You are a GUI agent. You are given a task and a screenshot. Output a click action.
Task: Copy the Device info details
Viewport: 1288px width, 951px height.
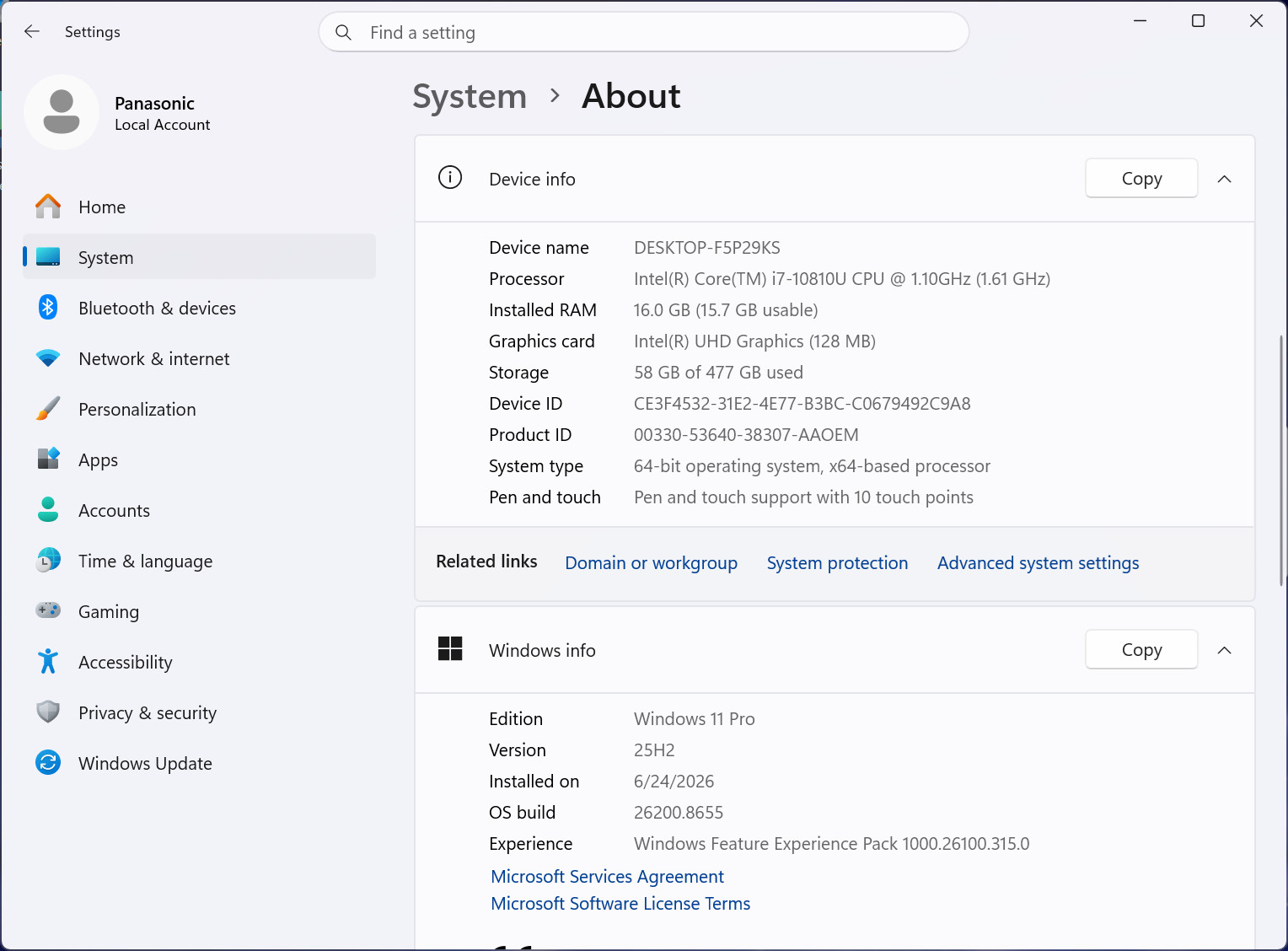click(1141, 178)
